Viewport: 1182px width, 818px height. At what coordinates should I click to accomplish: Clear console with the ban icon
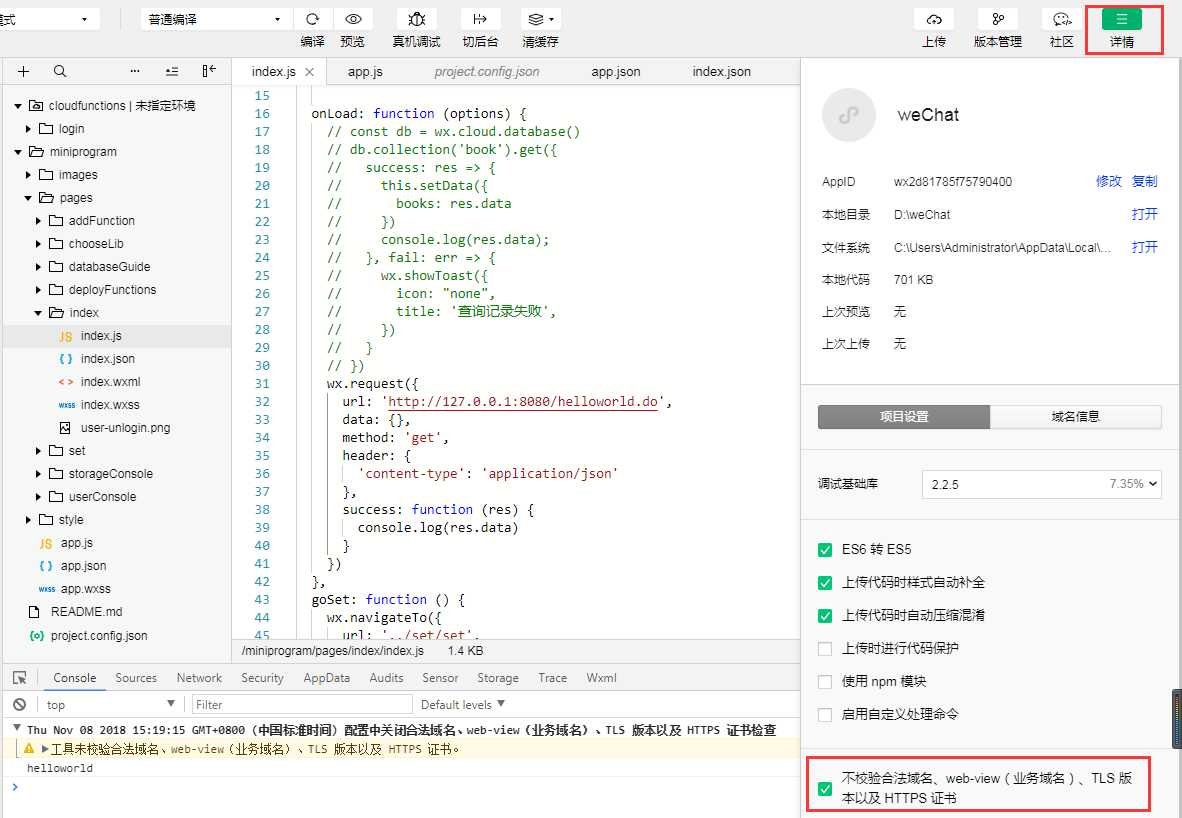[x=20, y=704]
